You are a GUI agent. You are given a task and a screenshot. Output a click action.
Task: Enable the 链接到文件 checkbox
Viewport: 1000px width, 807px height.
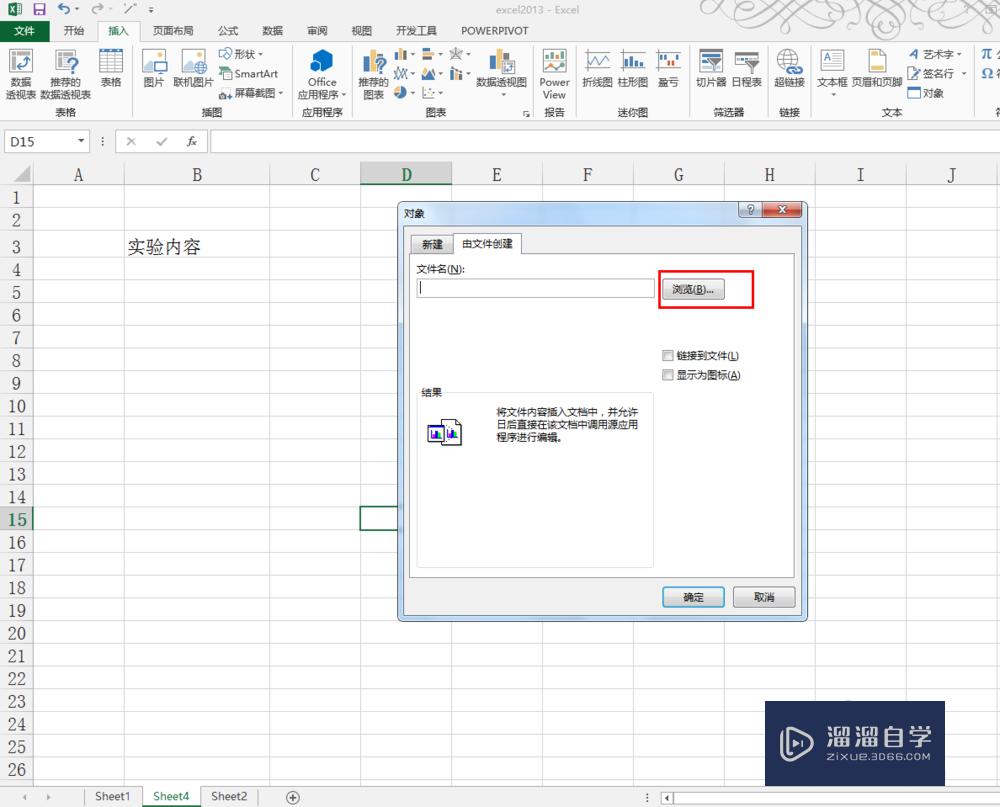[667, 355]
